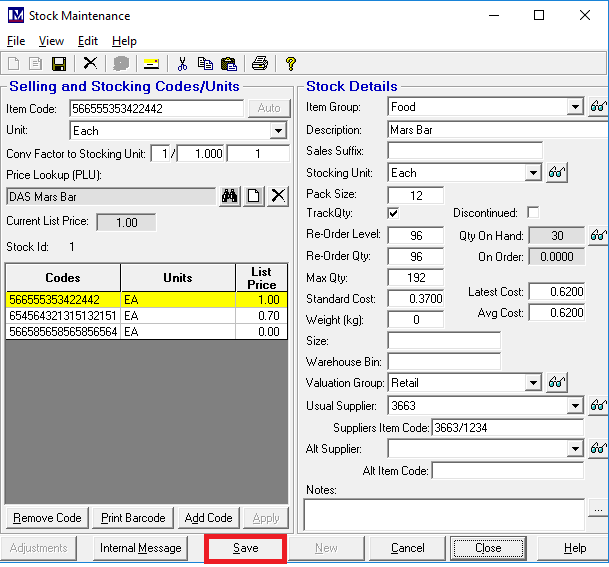Image resolution: width=609 pixels, height=567 pixels.
Task: Toggle the TrackQty checkbox
Action: pos(393,213)
